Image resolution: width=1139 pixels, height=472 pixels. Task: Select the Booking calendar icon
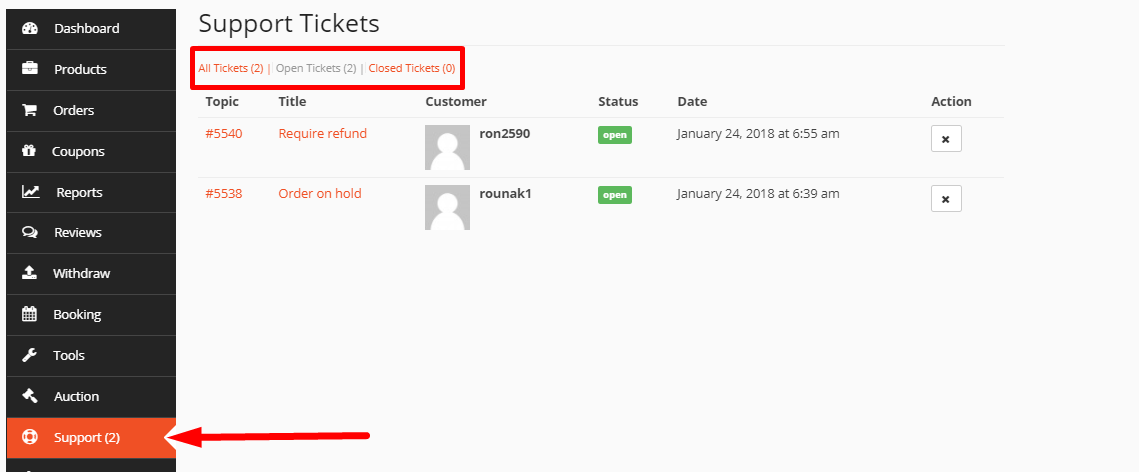pyautogui.click(x=29, y=314)
